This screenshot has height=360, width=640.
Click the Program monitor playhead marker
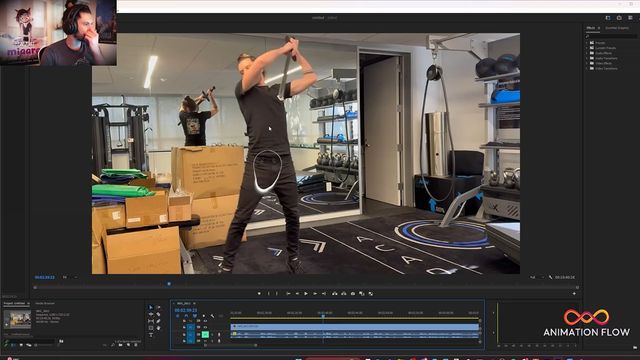pyautogui.click(x=169, y=283)
